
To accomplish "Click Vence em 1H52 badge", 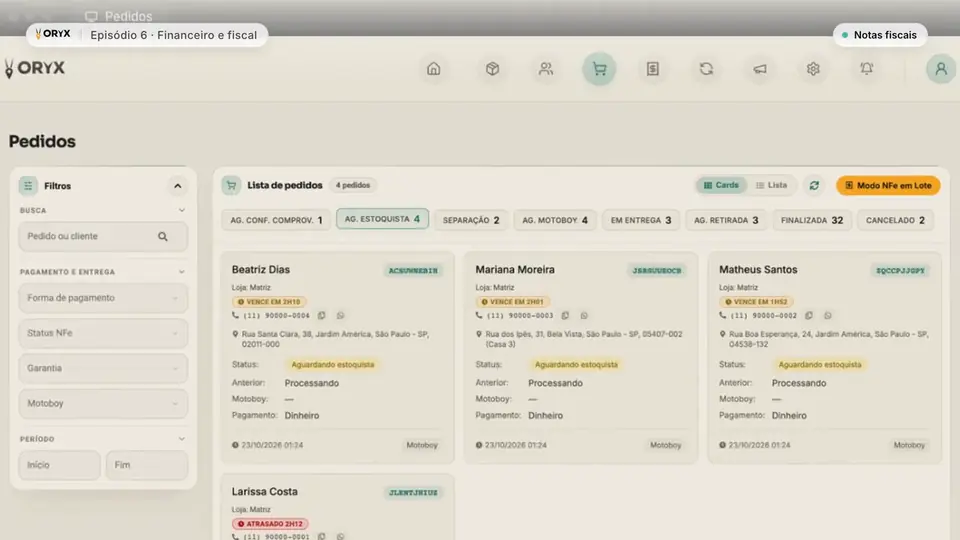I will coord(757,302).
